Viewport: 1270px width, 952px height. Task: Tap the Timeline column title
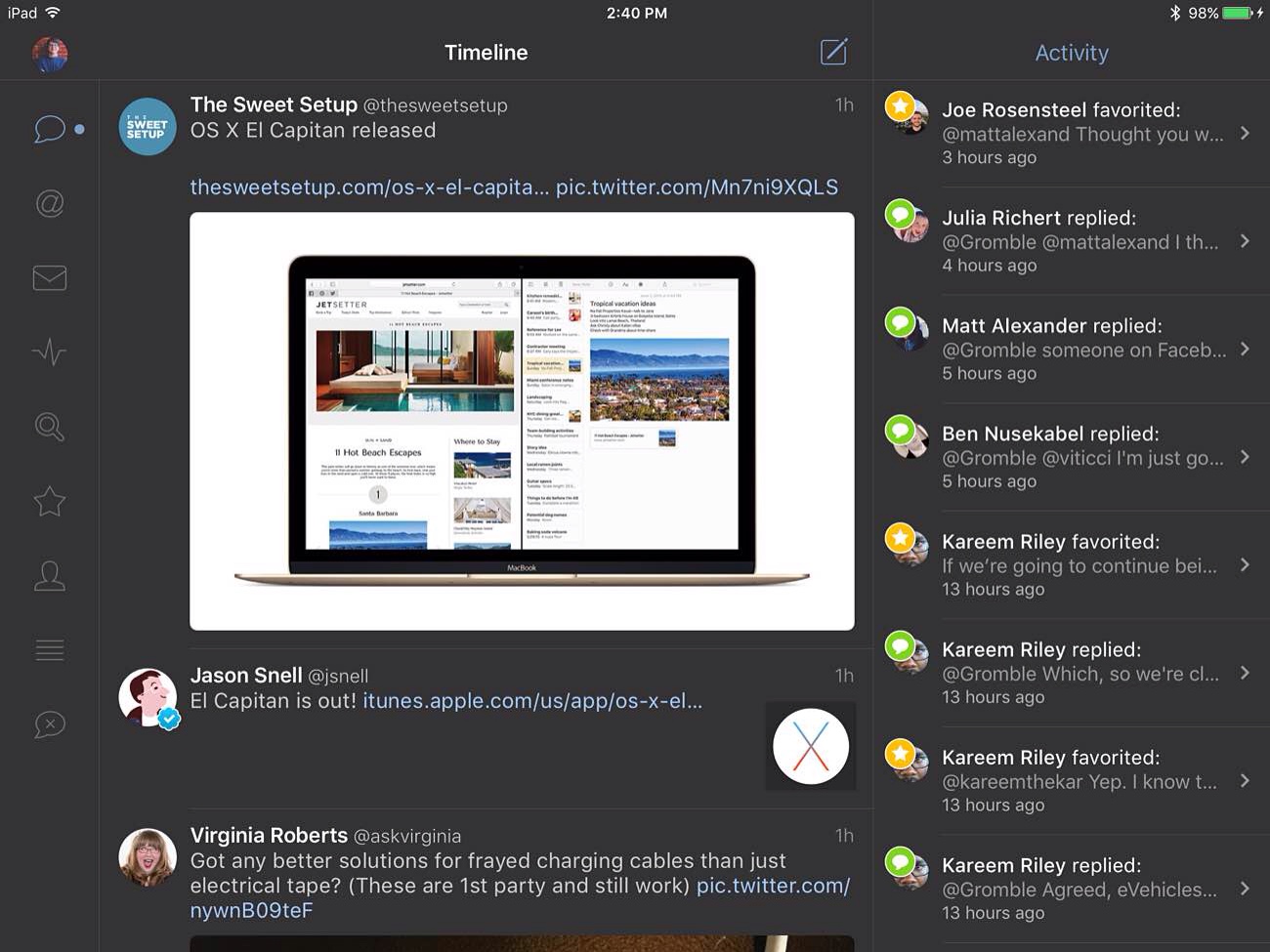point(486,53)
